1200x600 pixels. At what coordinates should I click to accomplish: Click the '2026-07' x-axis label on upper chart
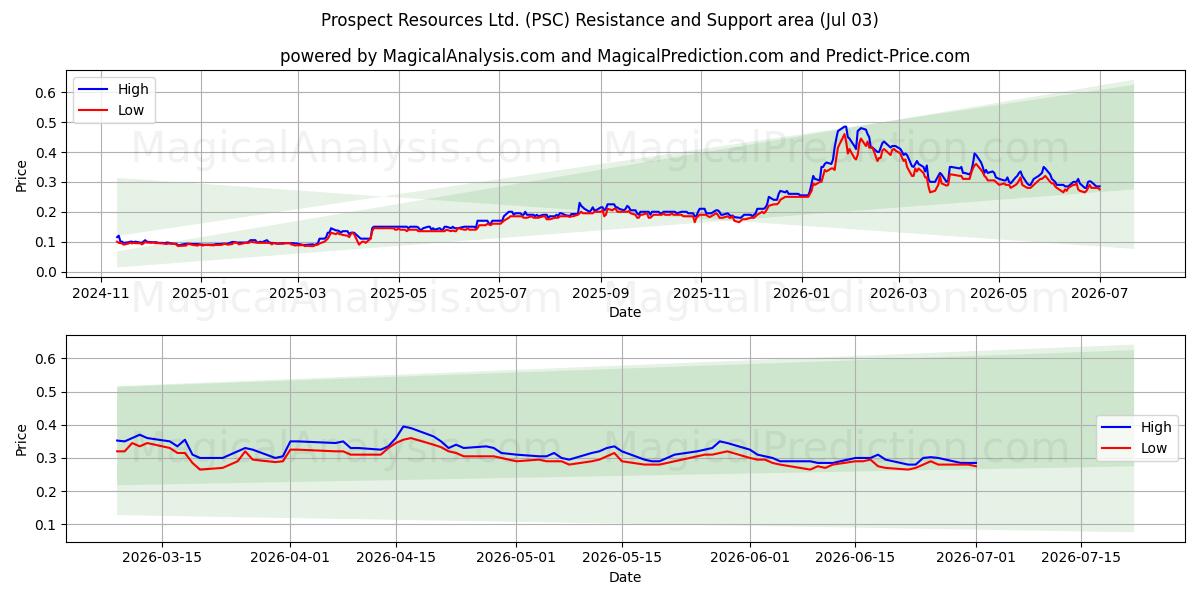pos(1098,293)
